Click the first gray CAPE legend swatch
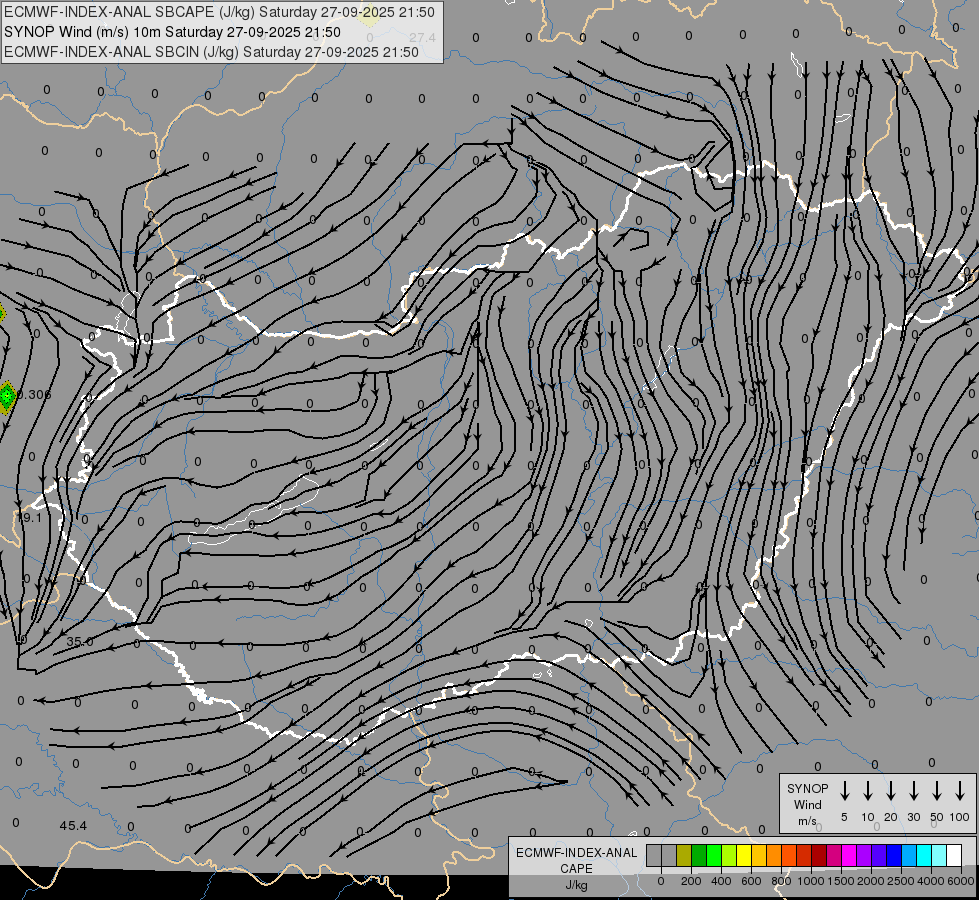979x900 pixels. tap(654, 855)
